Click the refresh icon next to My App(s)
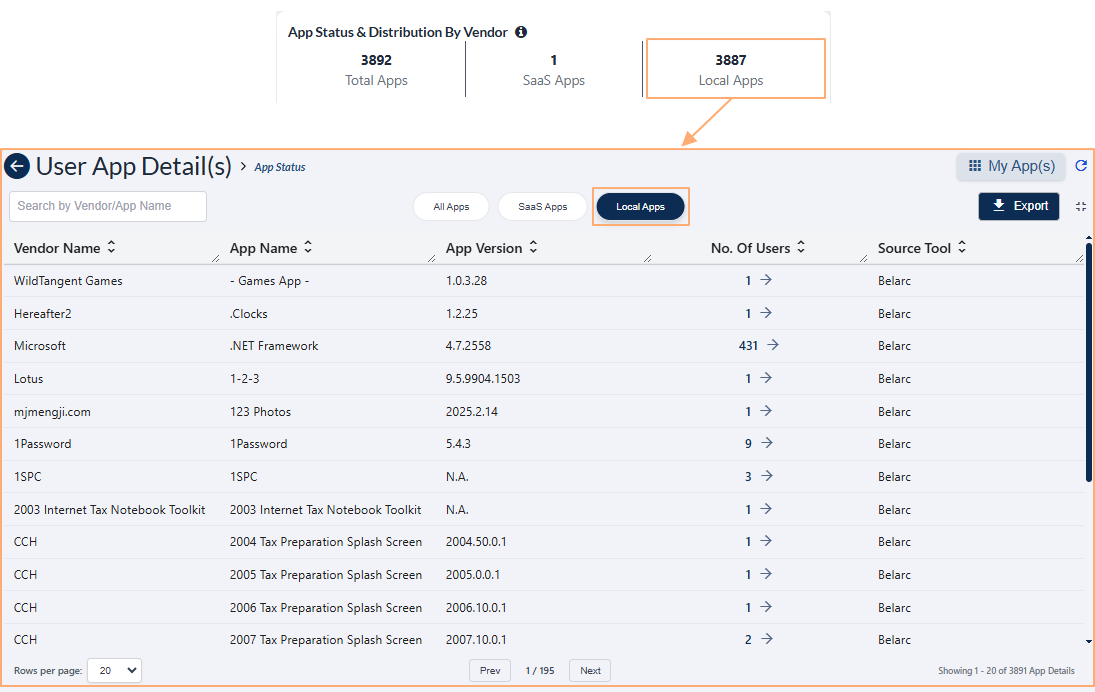The image size is (1095, 692). pyautogui.click(x=1081, y=166)
